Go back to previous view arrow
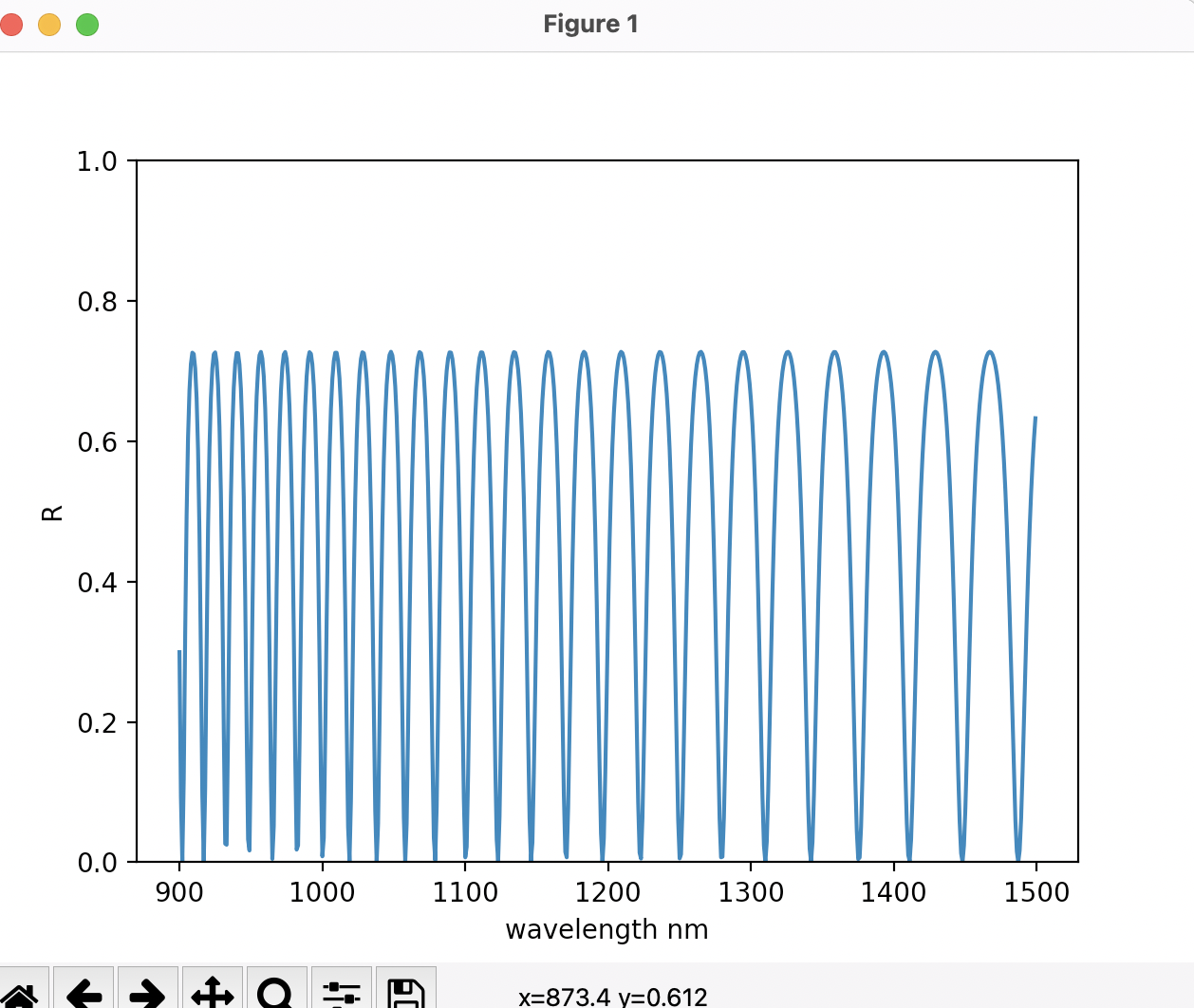 click(x=84, y=993)
